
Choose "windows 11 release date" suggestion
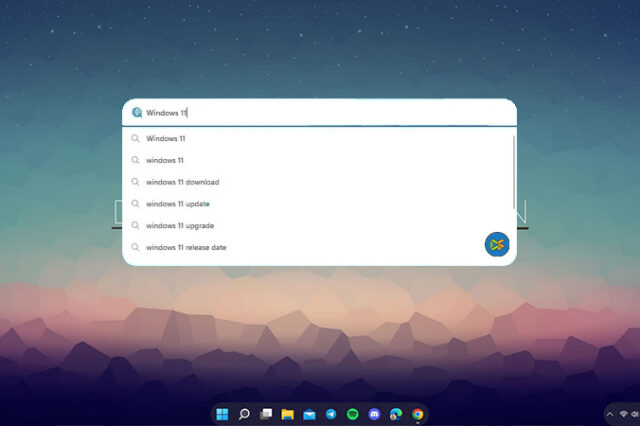(x=319, y=247)
